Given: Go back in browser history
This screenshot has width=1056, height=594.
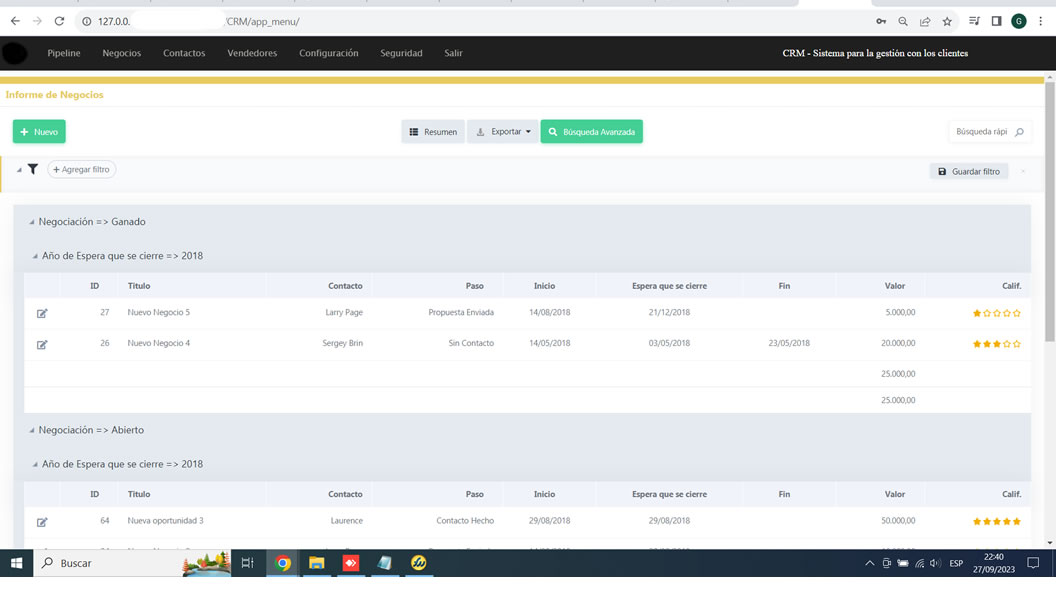Looking at the screenshot, I should coord(15,21).
